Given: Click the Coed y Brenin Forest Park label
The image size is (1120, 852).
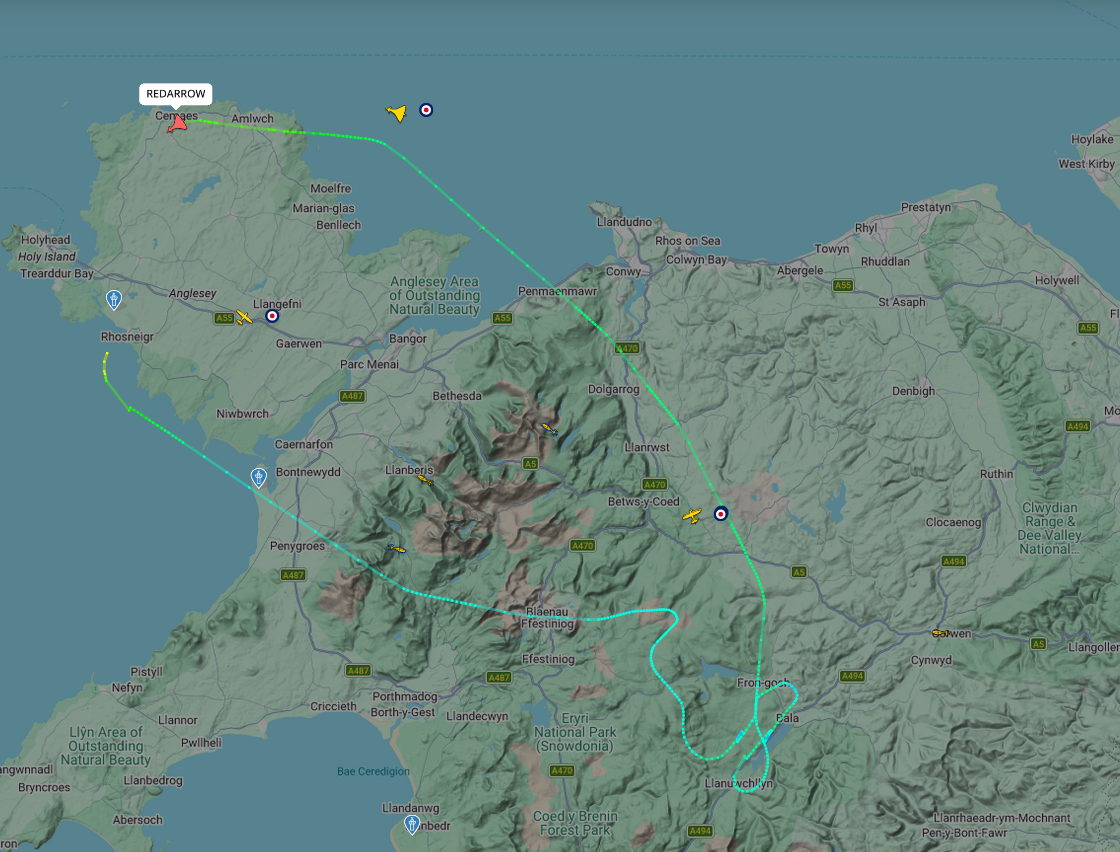Looking at the screenshot, I should point(575,823).
